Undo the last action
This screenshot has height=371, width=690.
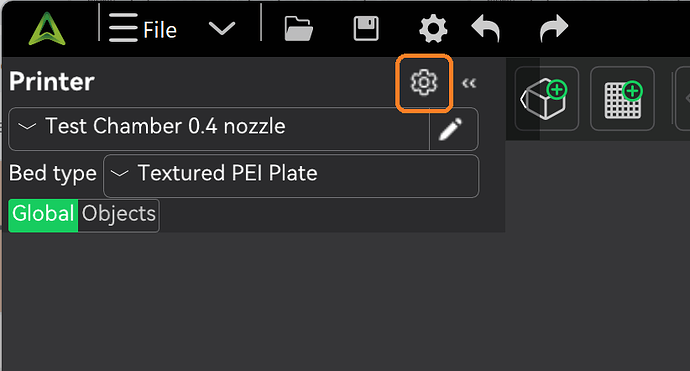click(x=486, y=28)
